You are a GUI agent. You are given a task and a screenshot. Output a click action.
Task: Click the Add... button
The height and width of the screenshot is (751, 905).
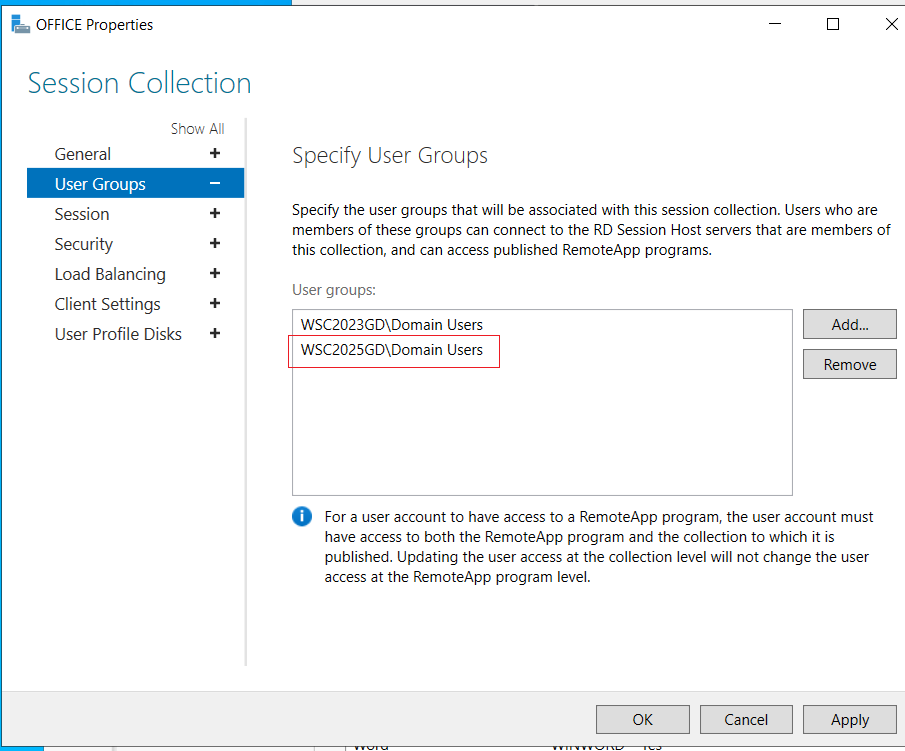pyautogui.click(x=850, y=324)
